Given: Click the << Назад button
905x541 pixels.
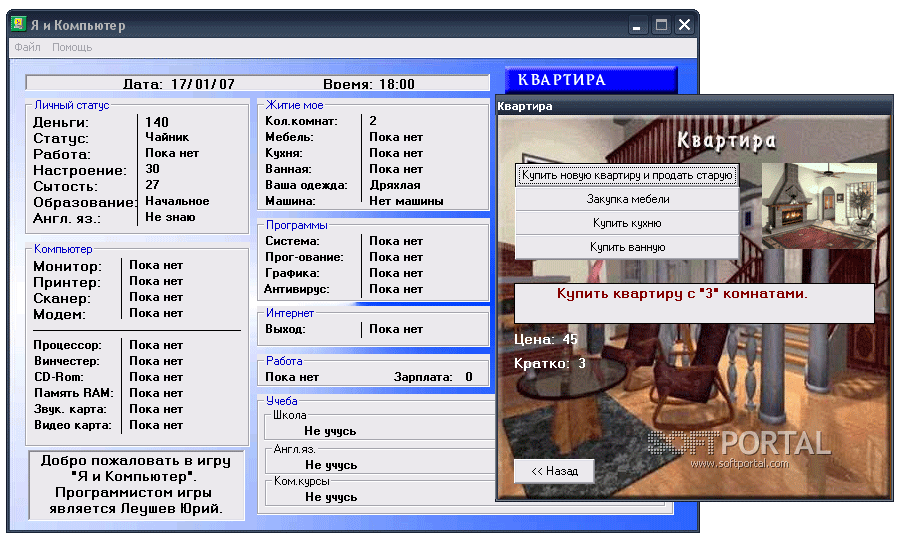Looking at the screenshot, I should (554, 471).
